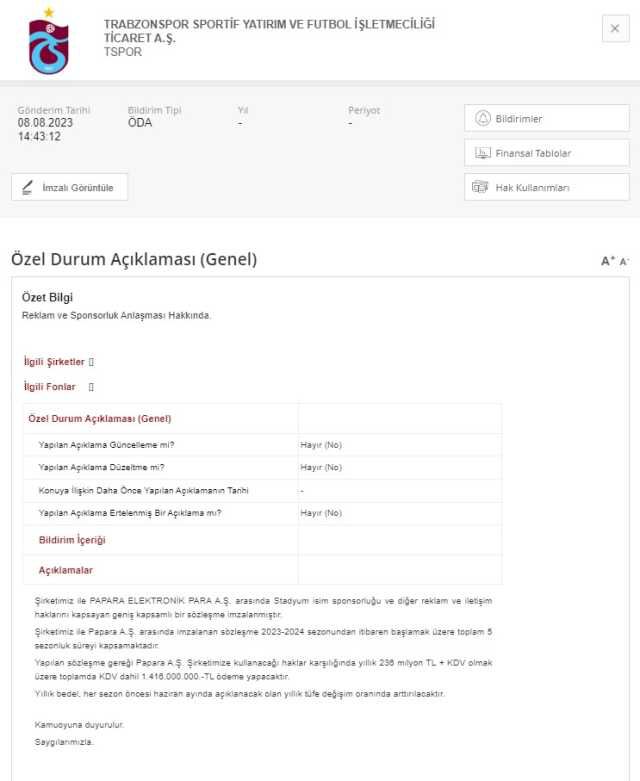Click the Özel Durum Açıklaması (Genel) table header
The image size is (640, 781).
100,418
